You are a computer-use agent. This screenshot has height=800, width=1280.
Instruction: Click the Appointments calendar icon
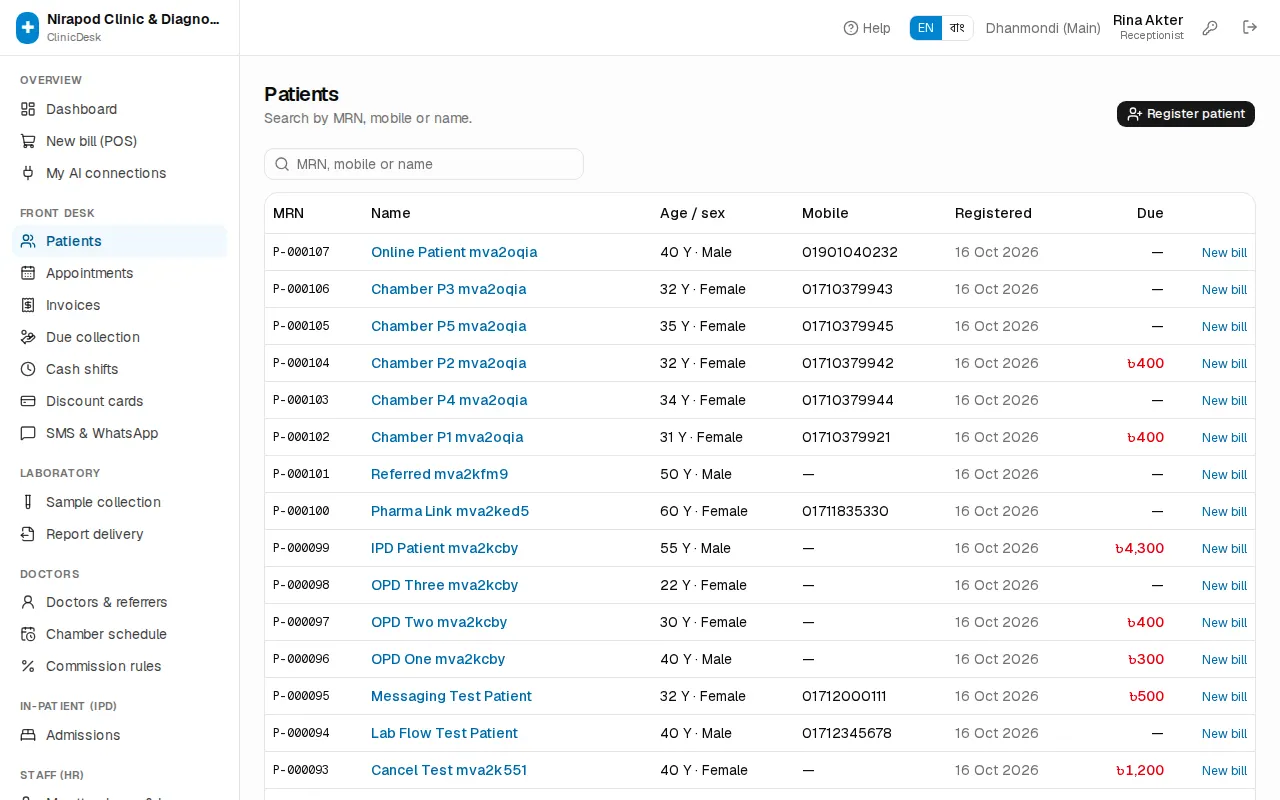click(28, 273)
